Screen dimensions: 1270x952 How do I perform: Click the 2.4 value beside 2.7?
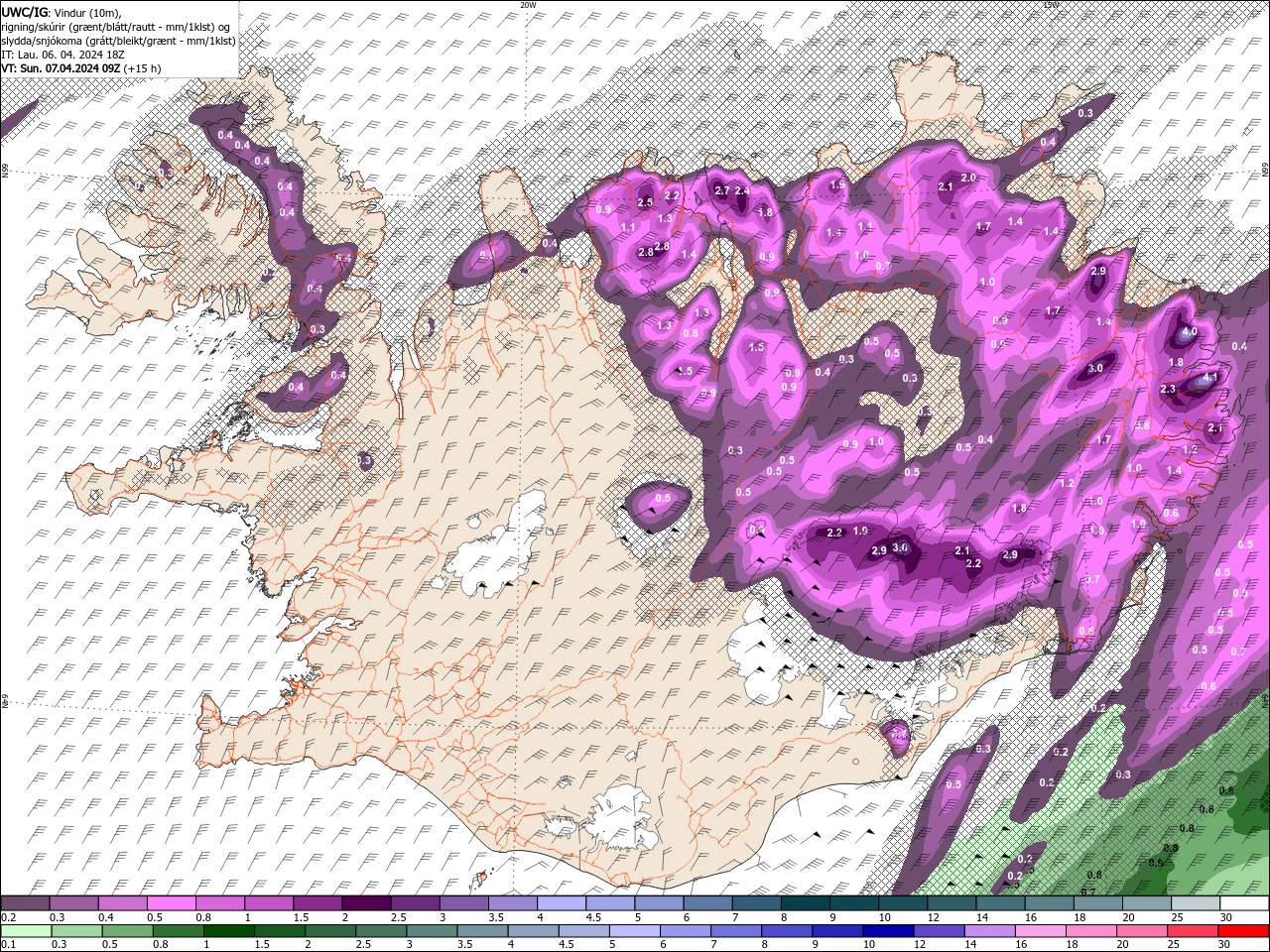[741, 190]
